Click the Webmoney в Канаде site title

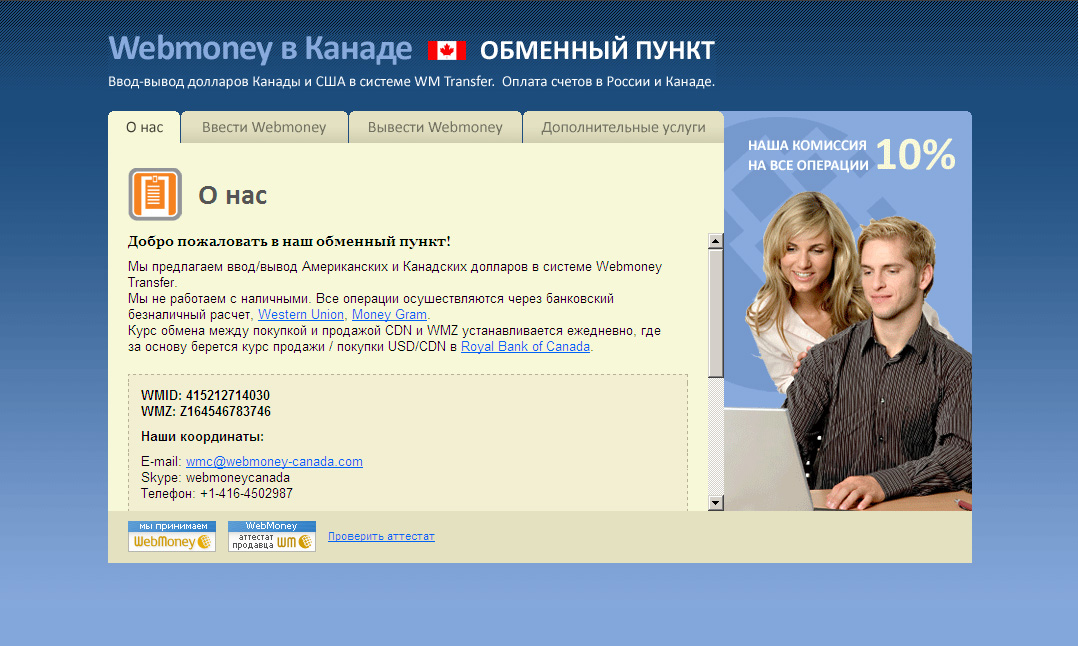click(x=262, y=47)
